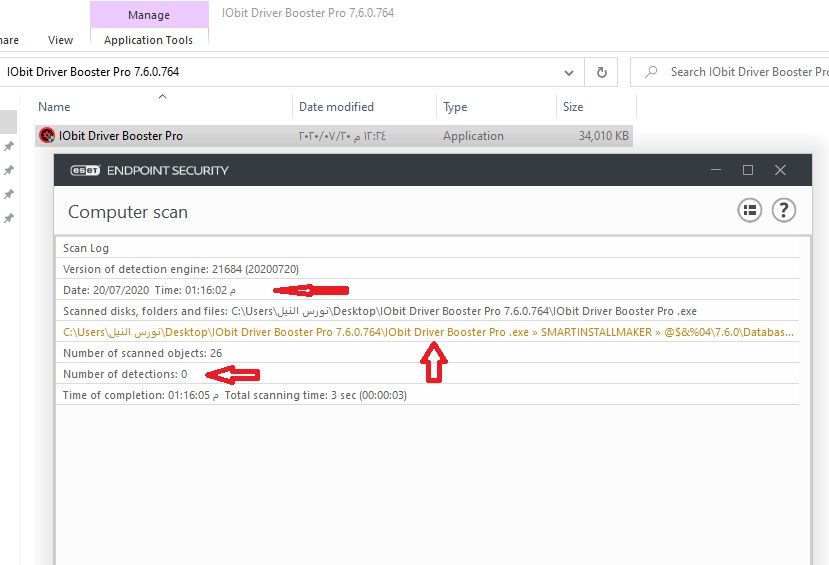Maximize the ESET Endpoint Security window
Viewport: 829px width, 565px height.
coord(747,170)
